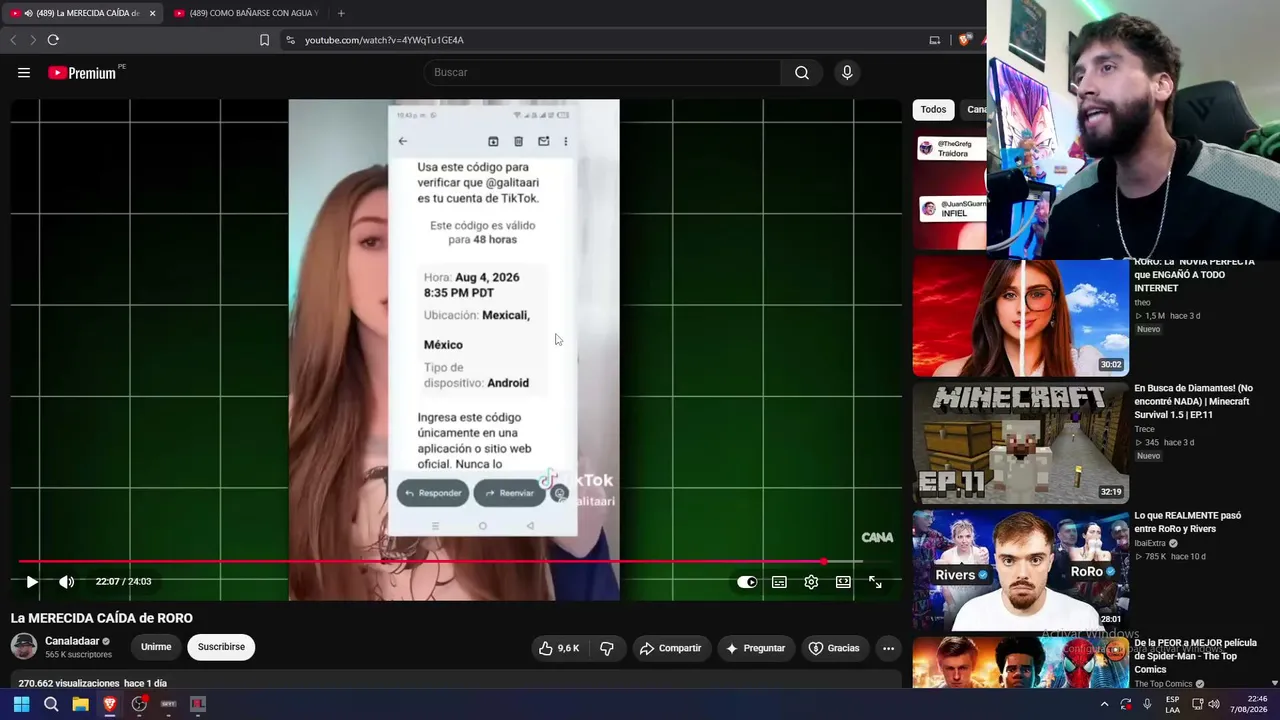
Task: Switch to the COMO BAÑARSE CON AGUA tab
Action: click(246, 13)
